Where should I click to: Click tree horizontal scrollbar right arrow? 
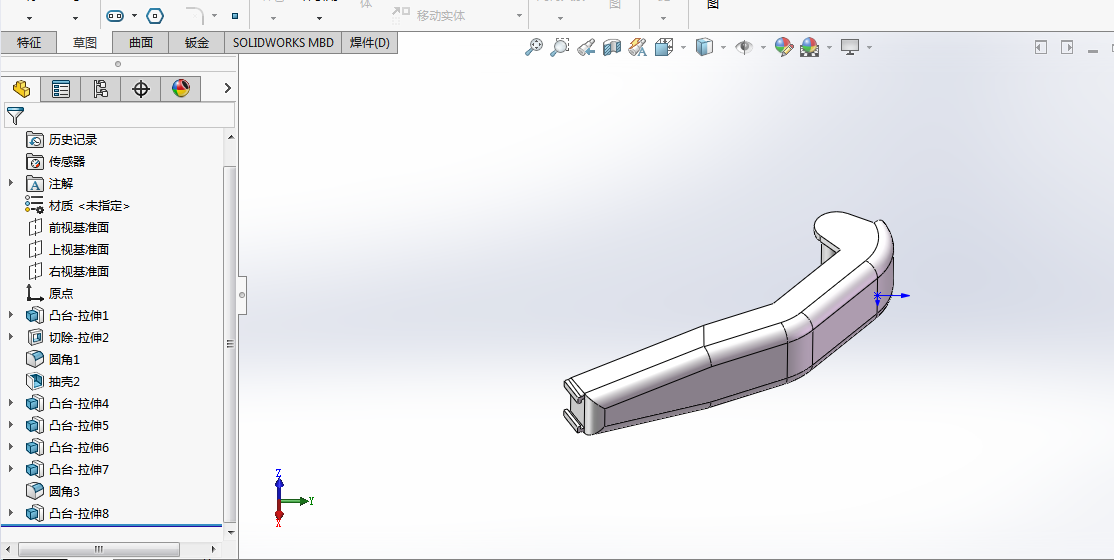coord(214,549)
